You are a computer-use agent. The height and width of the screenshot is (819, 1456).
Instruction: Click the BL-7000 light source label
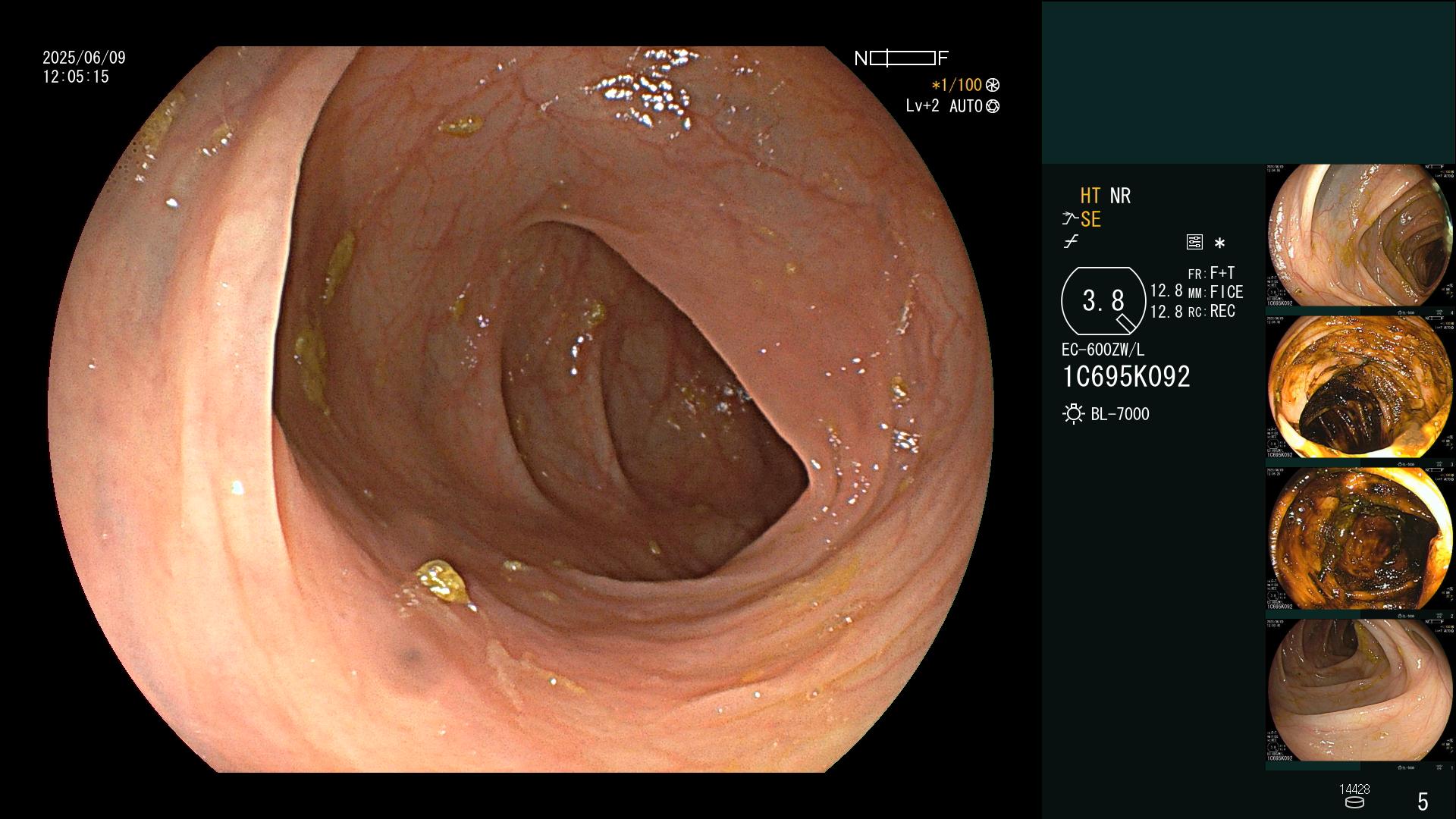[x=1120, y=414]
